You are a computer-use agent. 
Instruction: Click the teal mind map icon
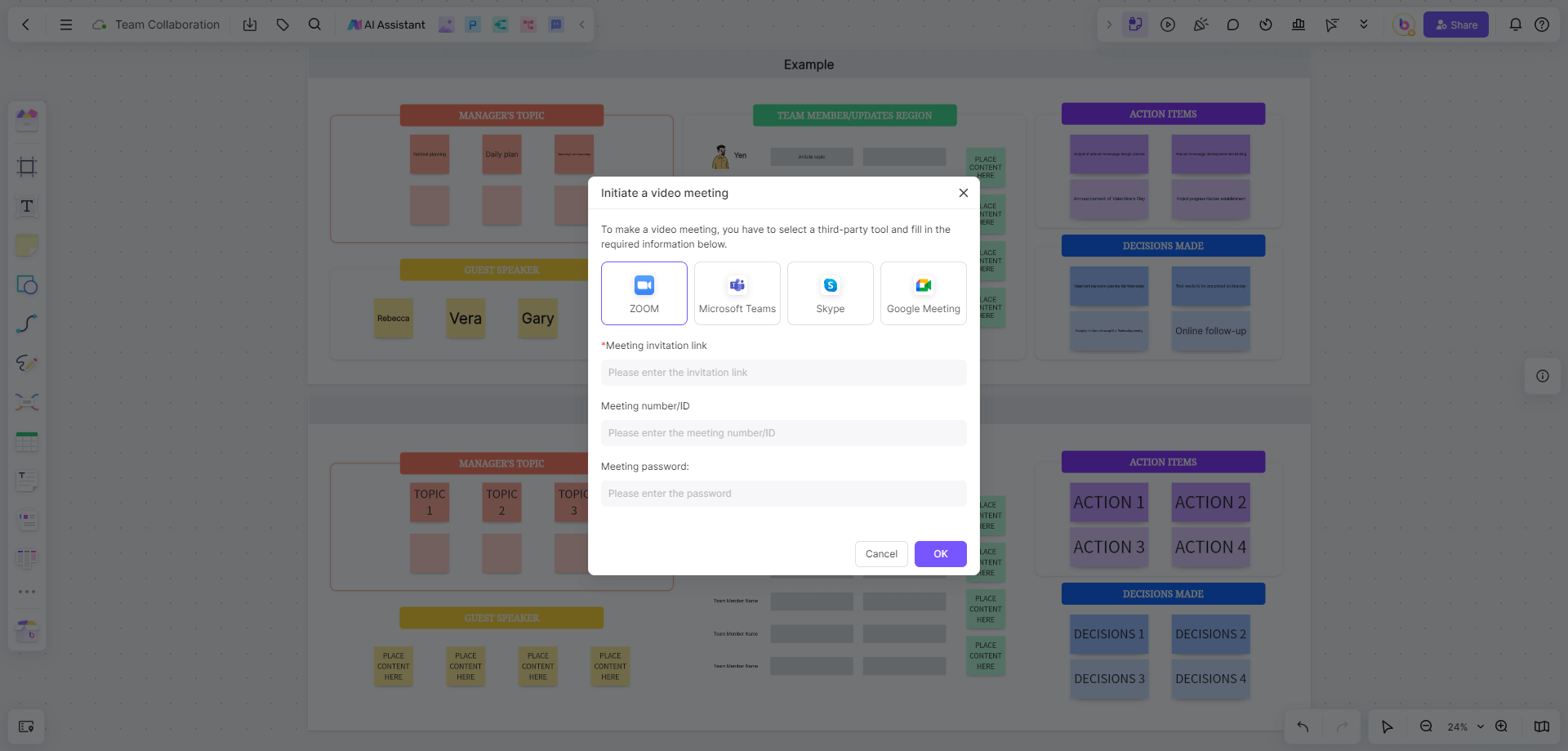501,25
